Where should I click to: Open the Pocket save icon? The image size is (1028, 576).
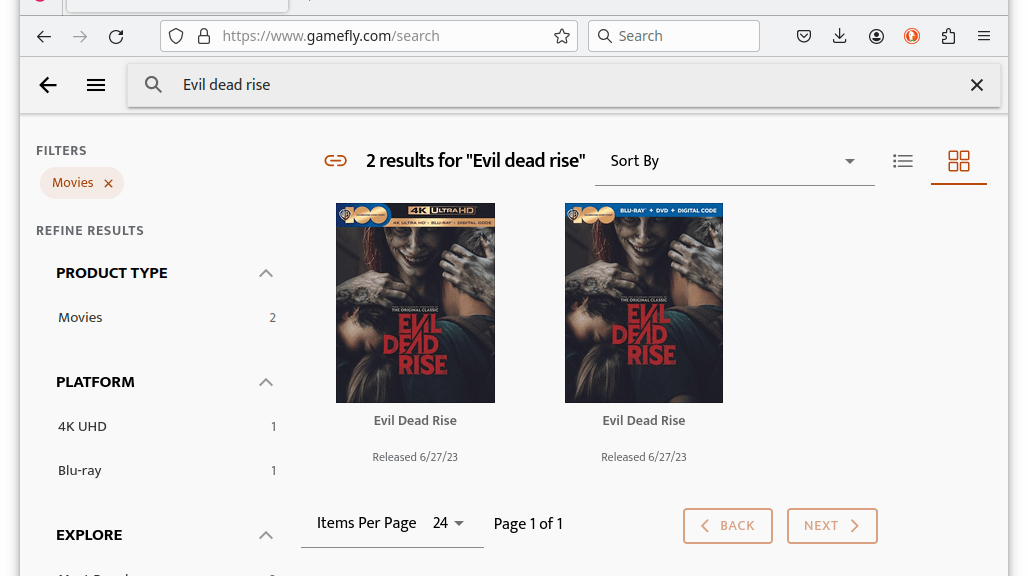(804, 36)
